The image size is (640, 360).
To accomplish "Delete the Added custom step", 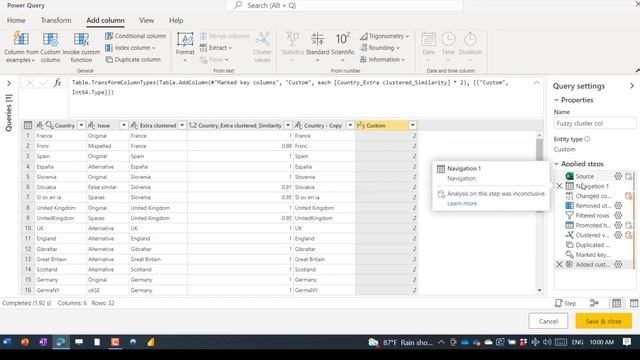I will point(559,264).
